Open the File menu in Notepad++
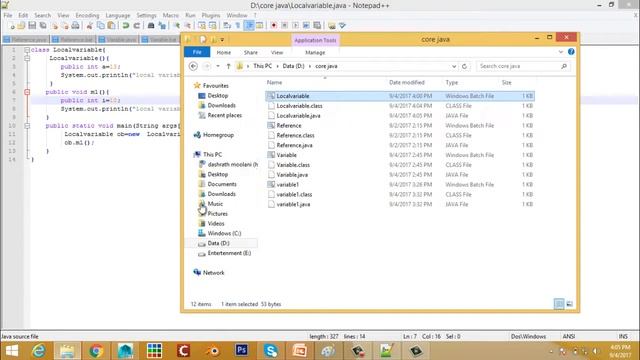Screen dimensions: 640x360 tap(8, 16)
